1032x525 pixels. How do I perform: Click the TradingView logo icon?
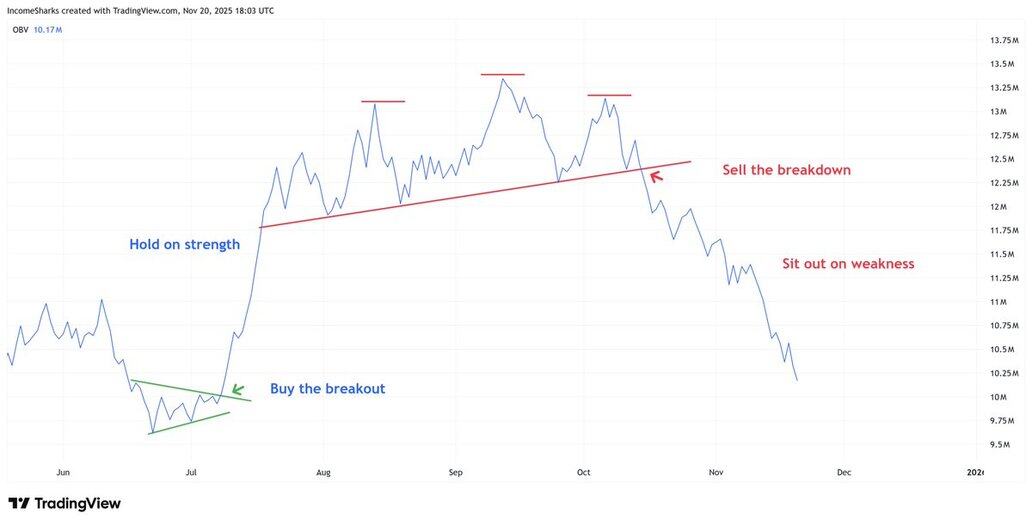19,503
